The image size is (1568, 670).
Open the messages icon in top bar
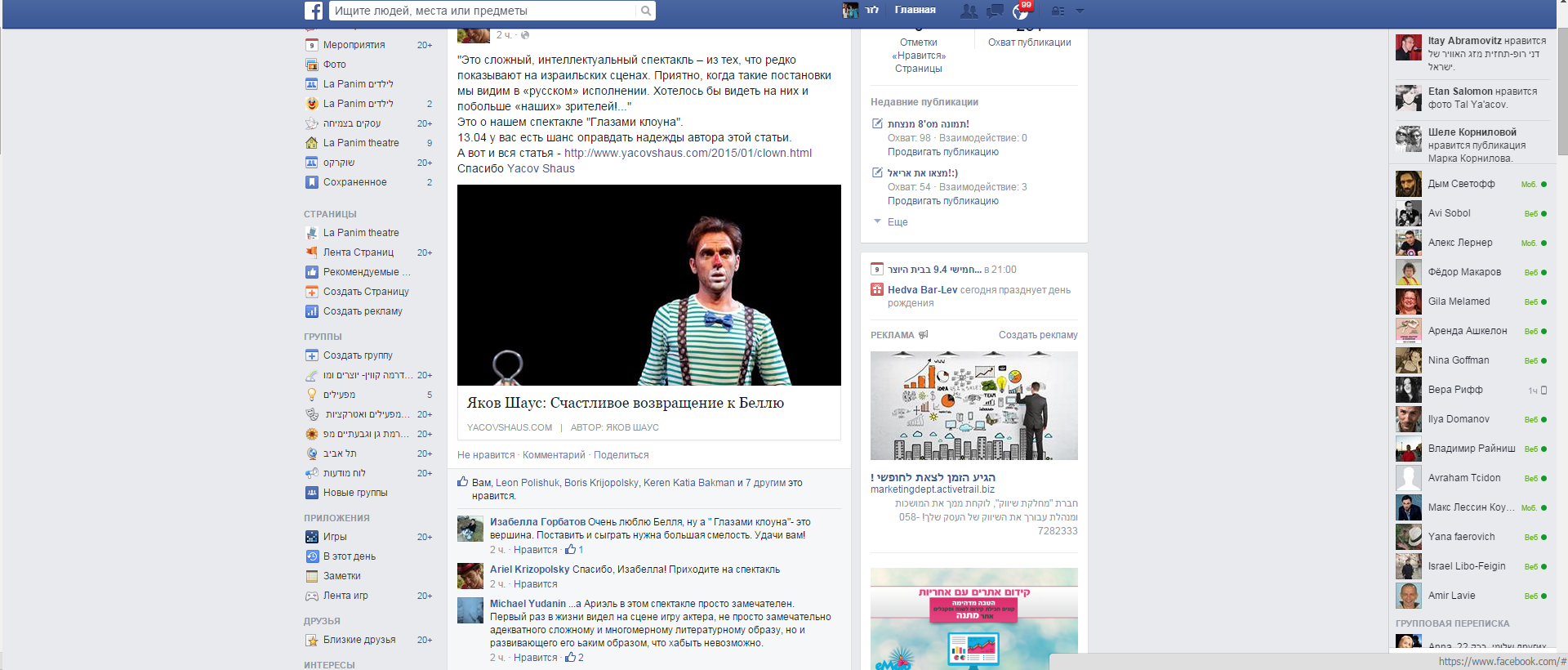pyautogui.click(x=995, y=11)
